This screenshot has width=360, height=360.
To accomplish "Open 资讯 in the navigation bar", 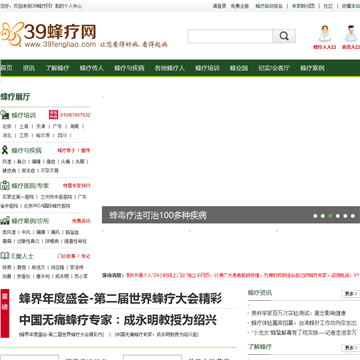I will click(x=29, y=68).
